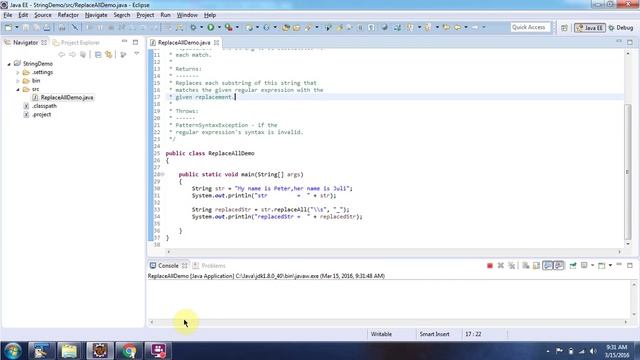640x360 pixels.
Task: Switch to the Problems tab
Action: (209, 266)
